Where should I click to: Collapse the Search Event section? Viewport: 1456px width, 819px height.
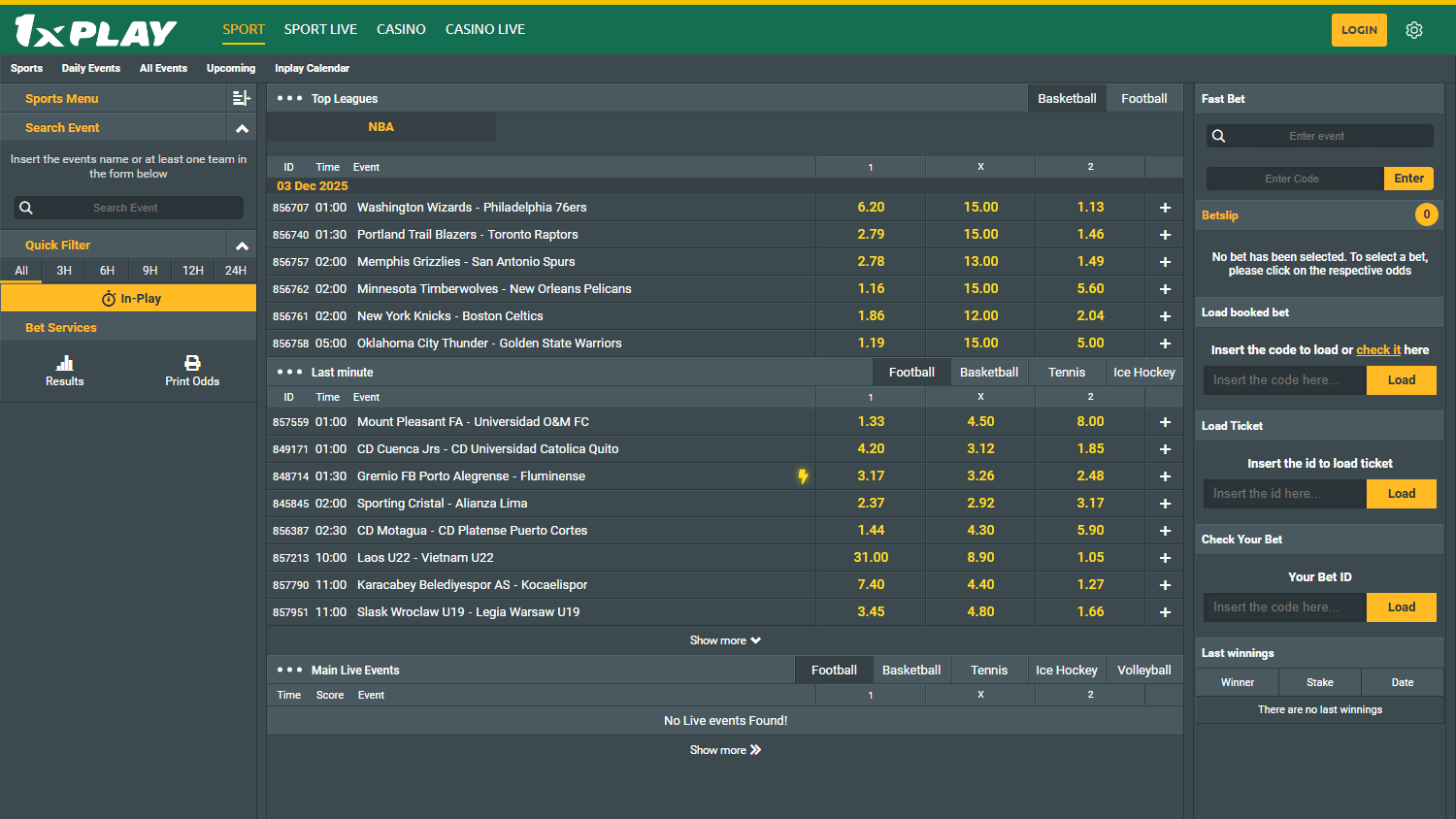tap(242, 128)
